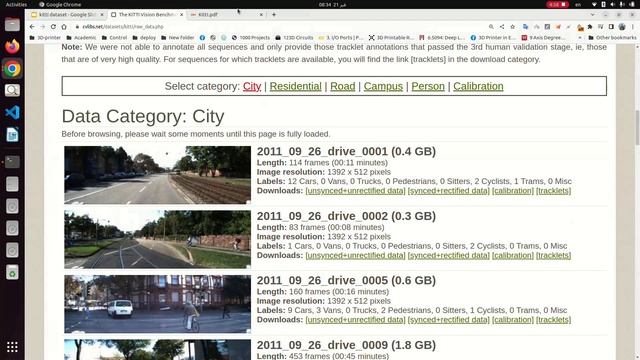Switch to the KITTI.pdf tab
This screenshot has width=640, height=360.
pyautogui.click(x=227, y=14)
